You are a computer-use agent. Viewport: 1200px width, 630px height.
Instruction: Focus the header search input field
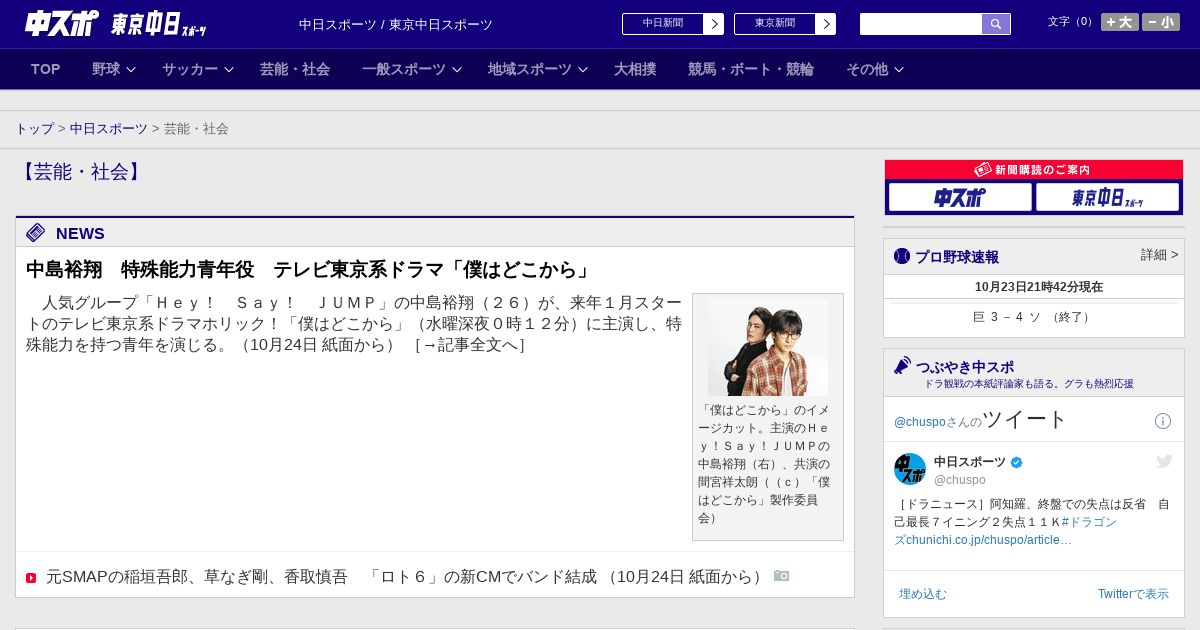[x=921, y=24]
